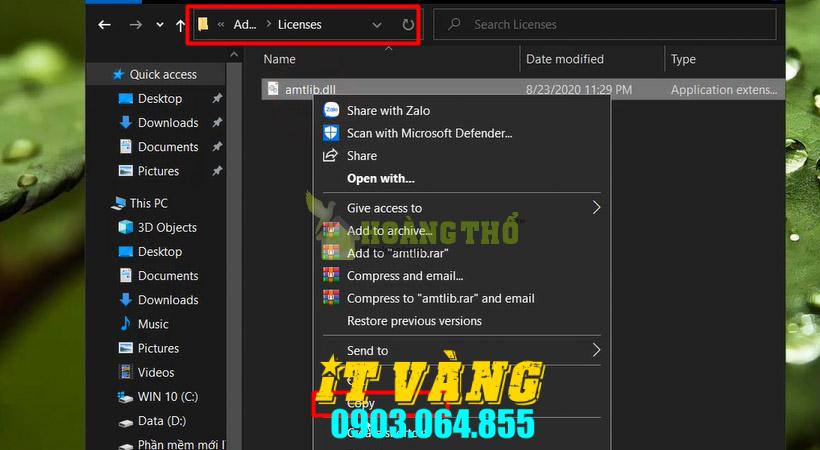Choose Add to archive...
Screen dimensions: 820x450
click(x=390, y=230)
